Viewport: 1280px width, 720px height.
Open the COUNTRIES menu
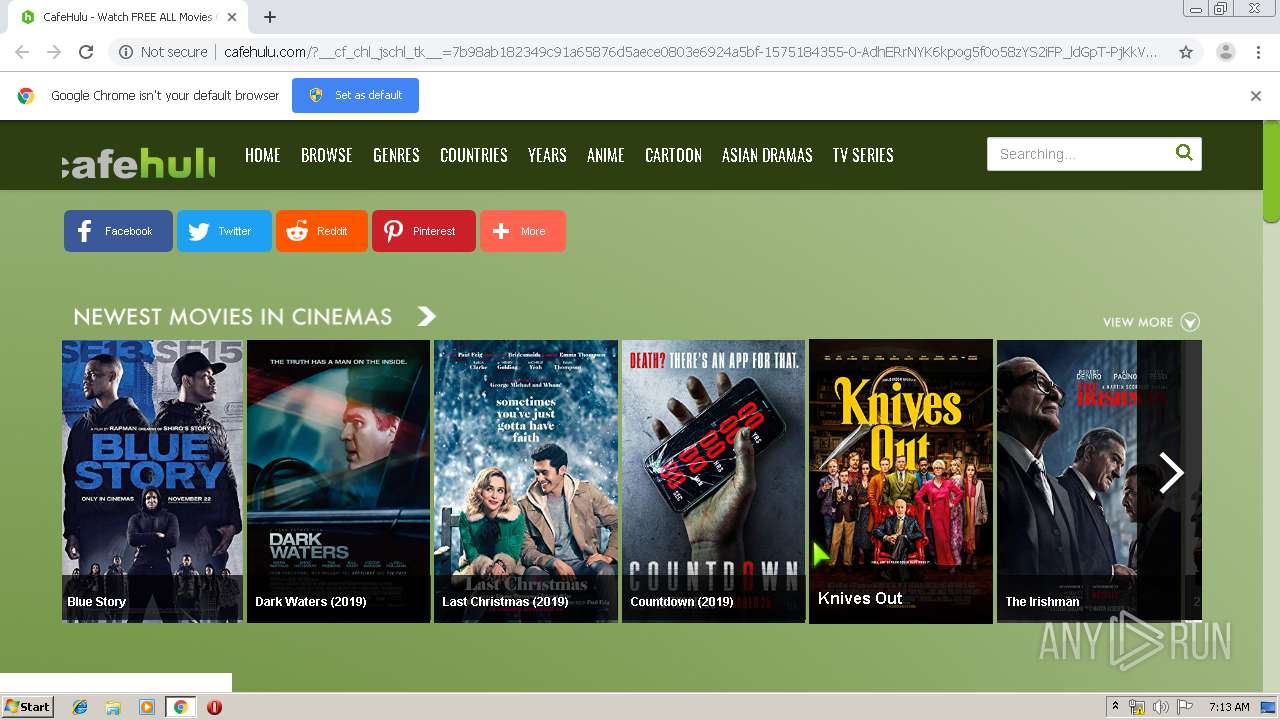(474, 155)
